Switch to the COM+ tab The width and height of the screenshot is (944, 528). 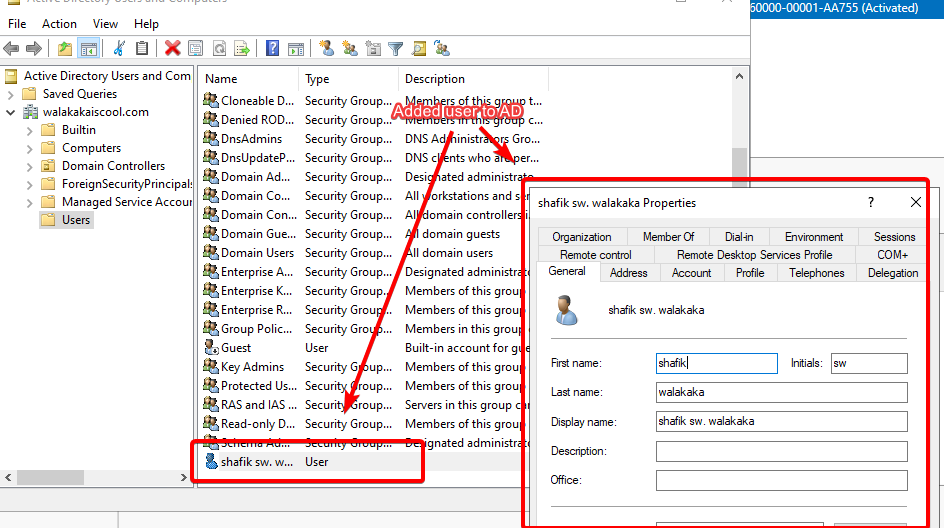[x=892, y=255]
